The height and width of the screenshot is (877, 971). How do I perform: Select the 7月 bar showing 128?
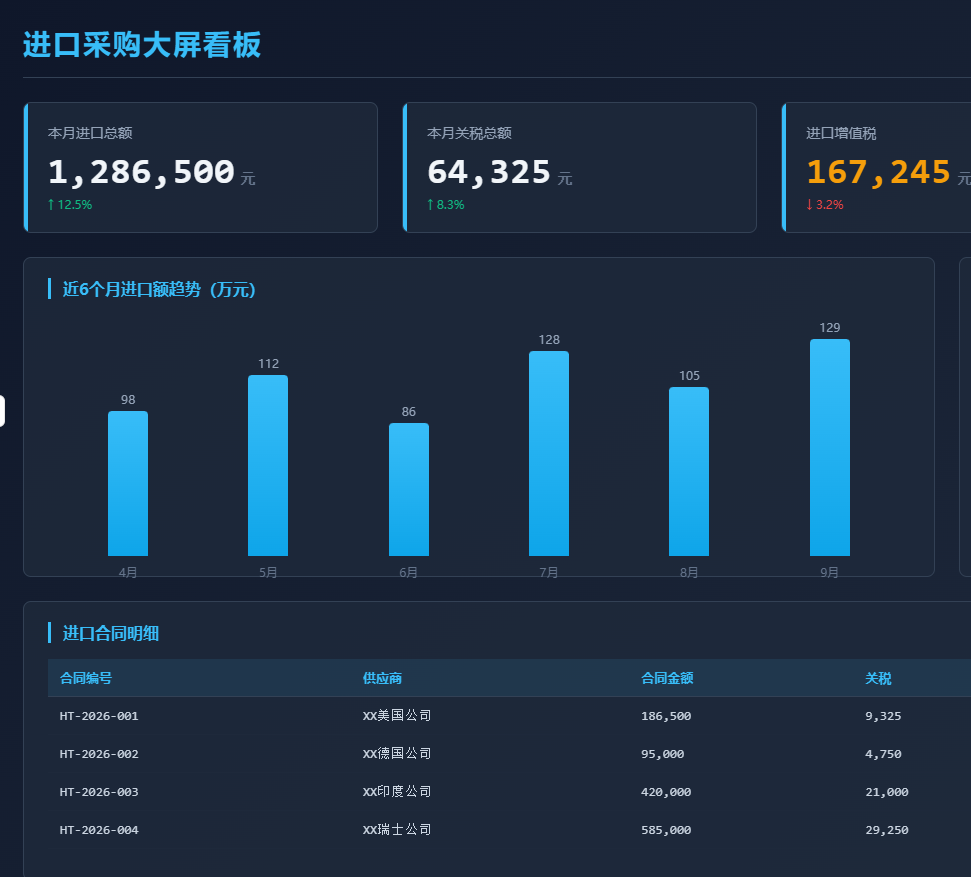pyautogui.click(x=549, y=453)
